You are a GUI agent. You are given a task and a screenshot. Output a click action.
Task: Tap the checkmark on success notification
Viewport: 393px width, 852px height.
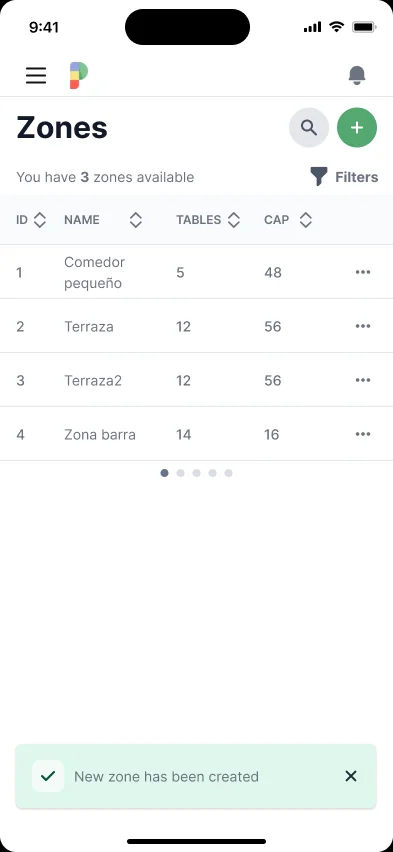coord(48,776)
